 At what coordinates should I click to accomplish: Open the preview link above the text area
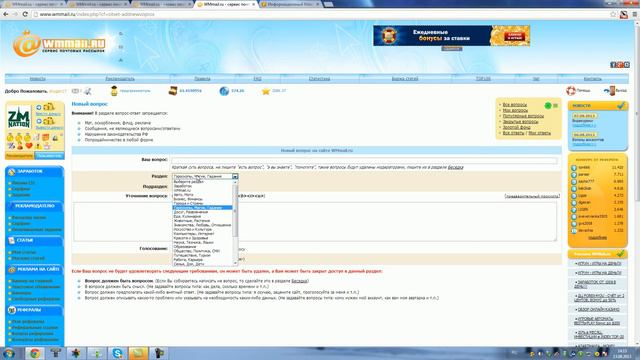[532, 196]
